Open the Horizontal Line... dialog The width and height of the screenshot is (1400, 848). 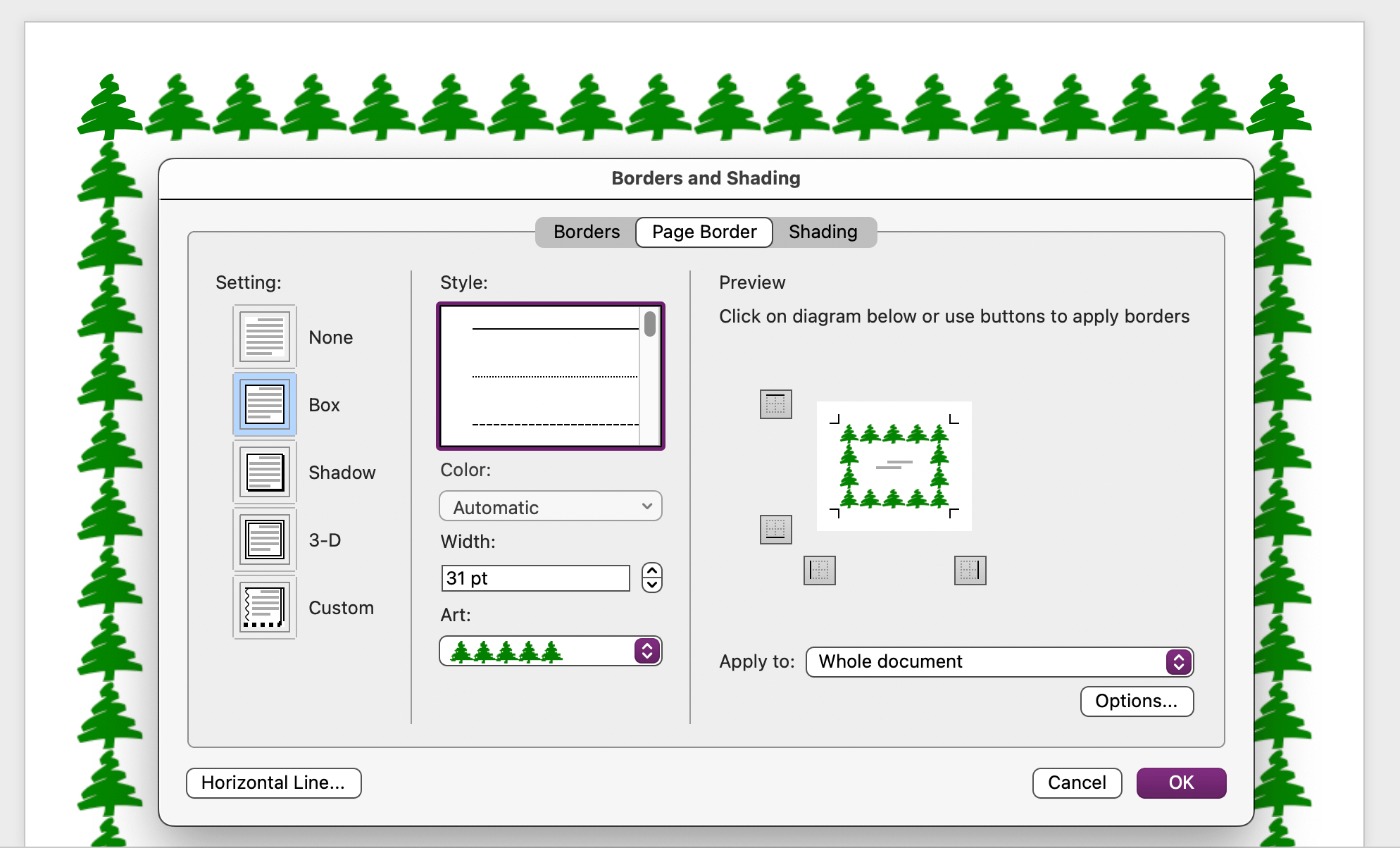(273, 782)
